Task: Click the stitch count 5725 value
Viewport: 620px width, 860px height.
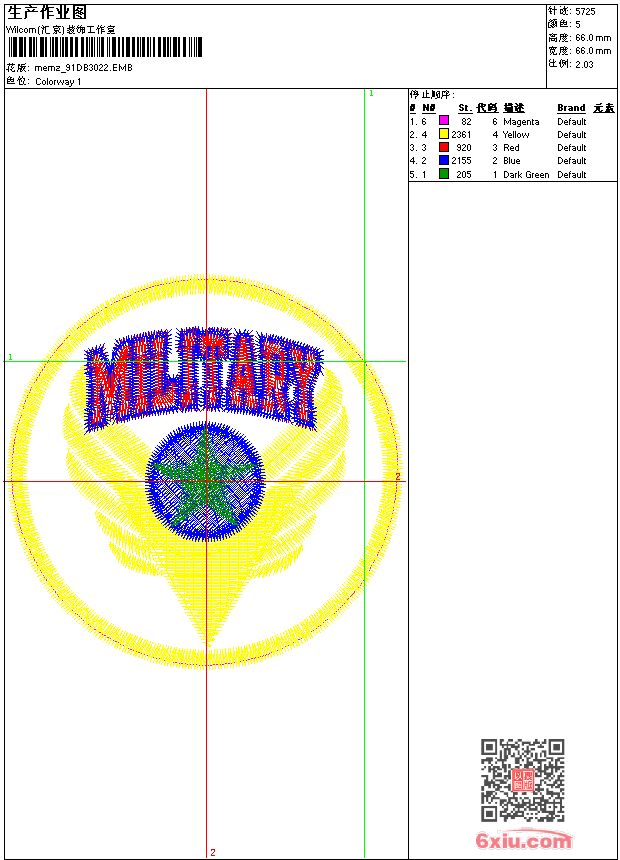Action: click(585, 12)
